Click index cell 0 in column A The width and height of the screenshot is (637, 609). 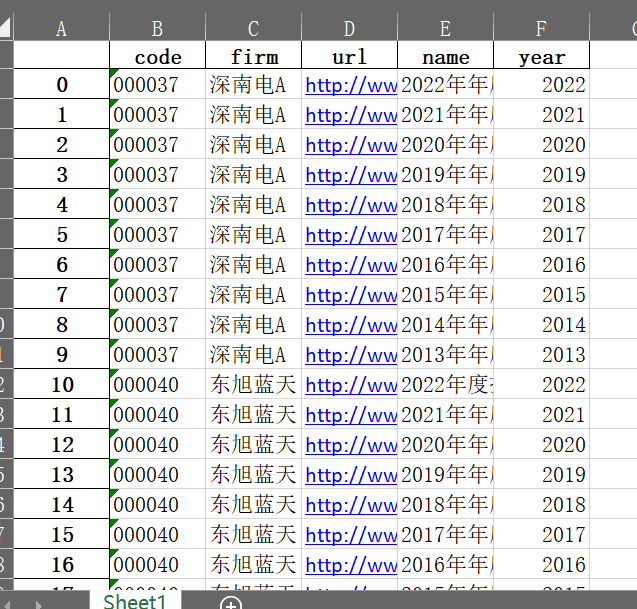[62, 84]
